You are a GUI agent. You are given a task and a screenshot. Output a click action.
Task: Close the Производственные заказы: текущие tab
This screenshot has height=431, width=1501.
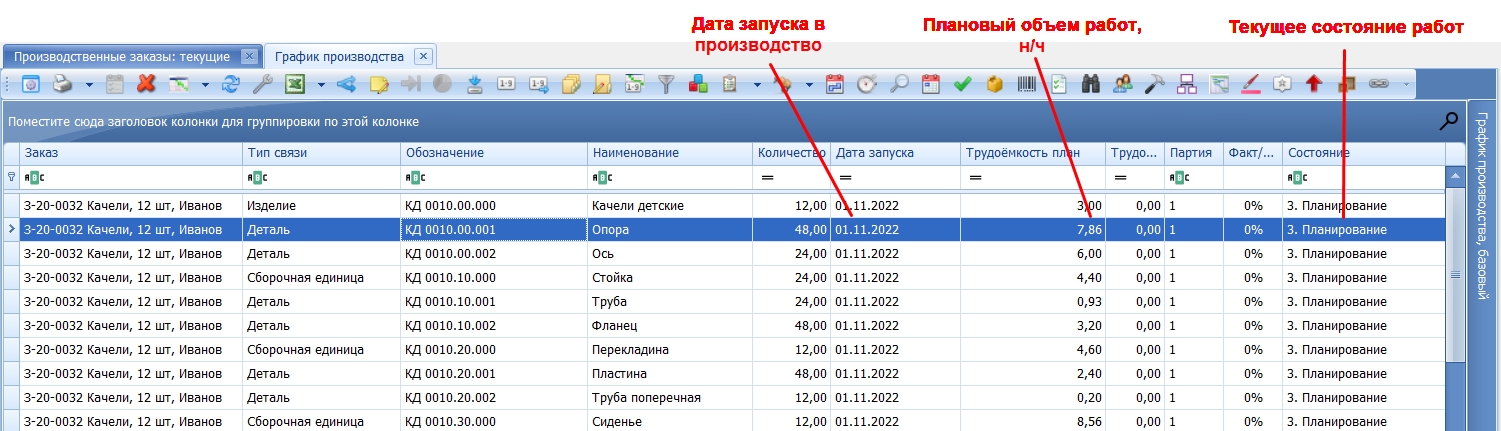[x=250, y=56]
